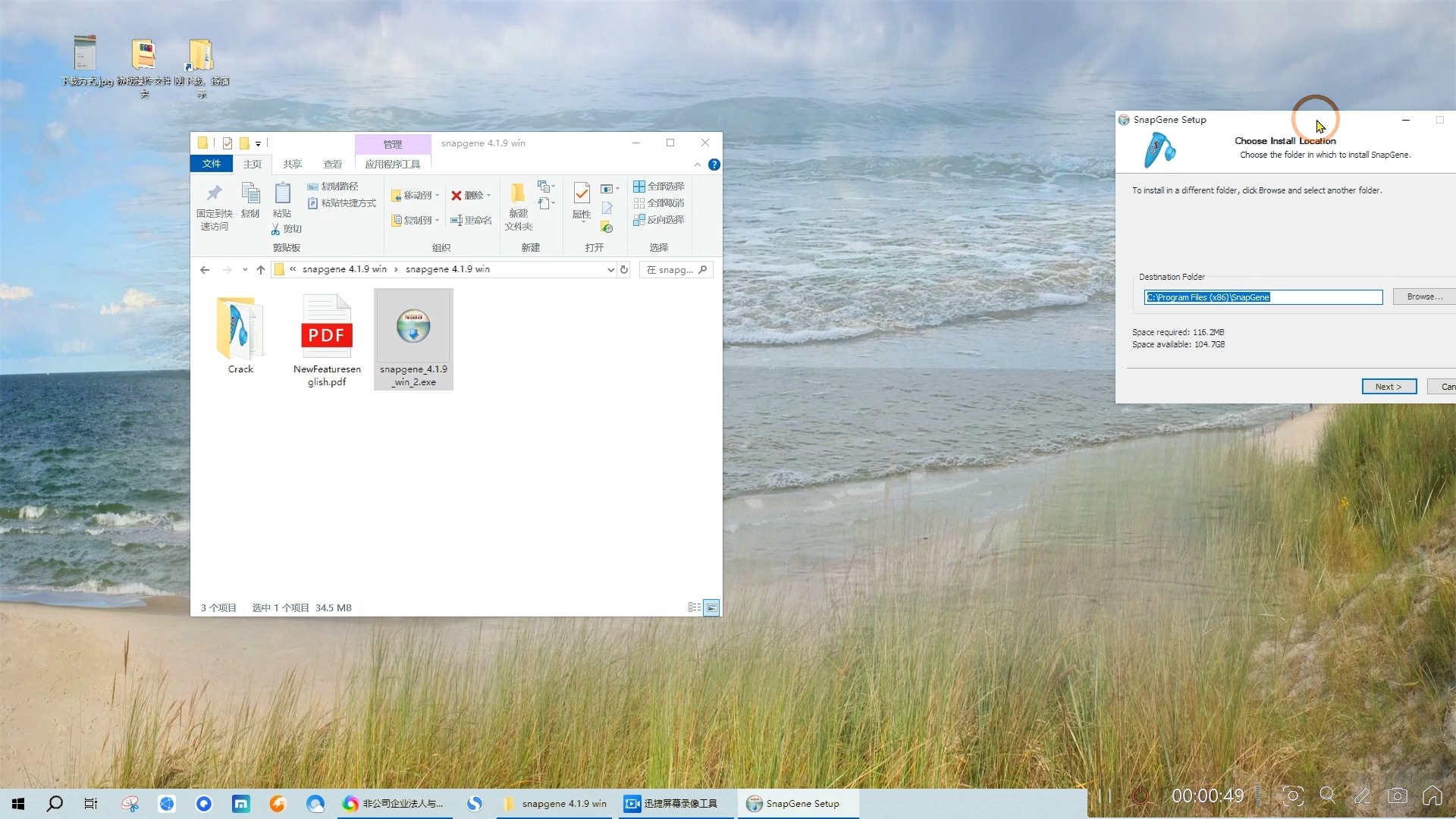The image size is (1456, 819).
Task: Switch to the Home (主页) ribbon tab
Action: 253,164
